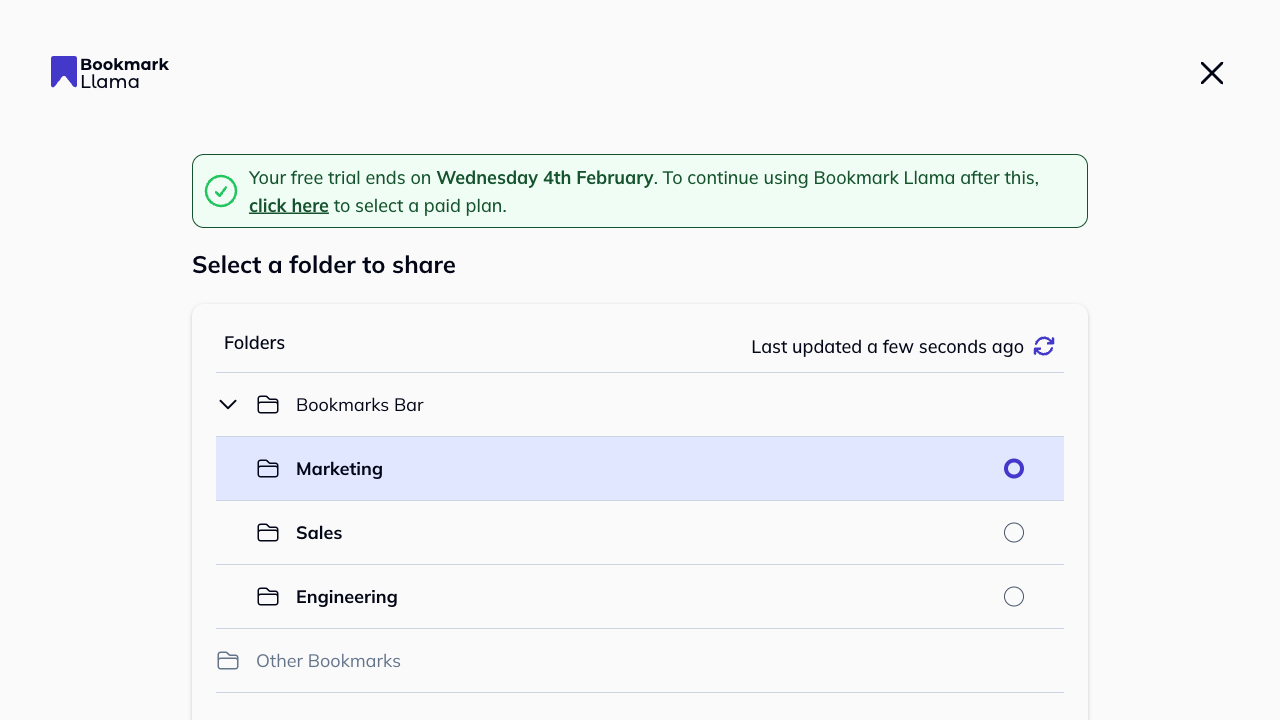Select the Marketing folder name
This screenshot has width=1280, height=720.
[339, 469]
